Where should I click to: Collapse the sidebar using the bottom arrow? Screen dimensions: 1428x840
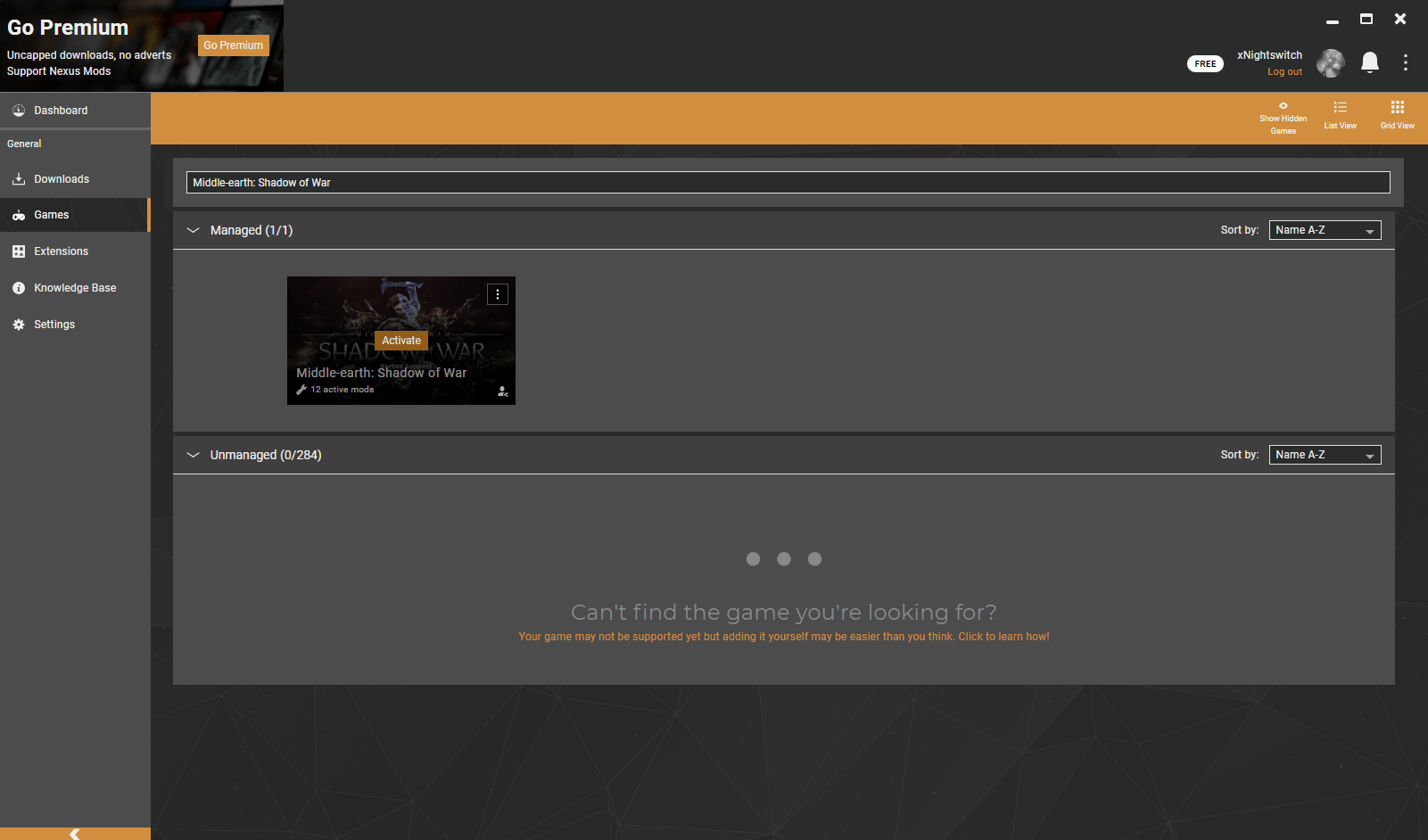pyautogui.click(x=75, y=833)
